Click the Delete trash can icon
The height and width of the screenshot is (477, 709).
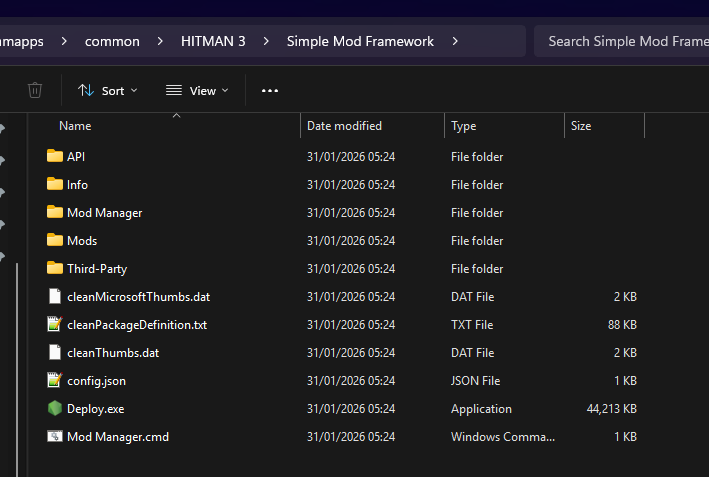(x=35, y=91)
